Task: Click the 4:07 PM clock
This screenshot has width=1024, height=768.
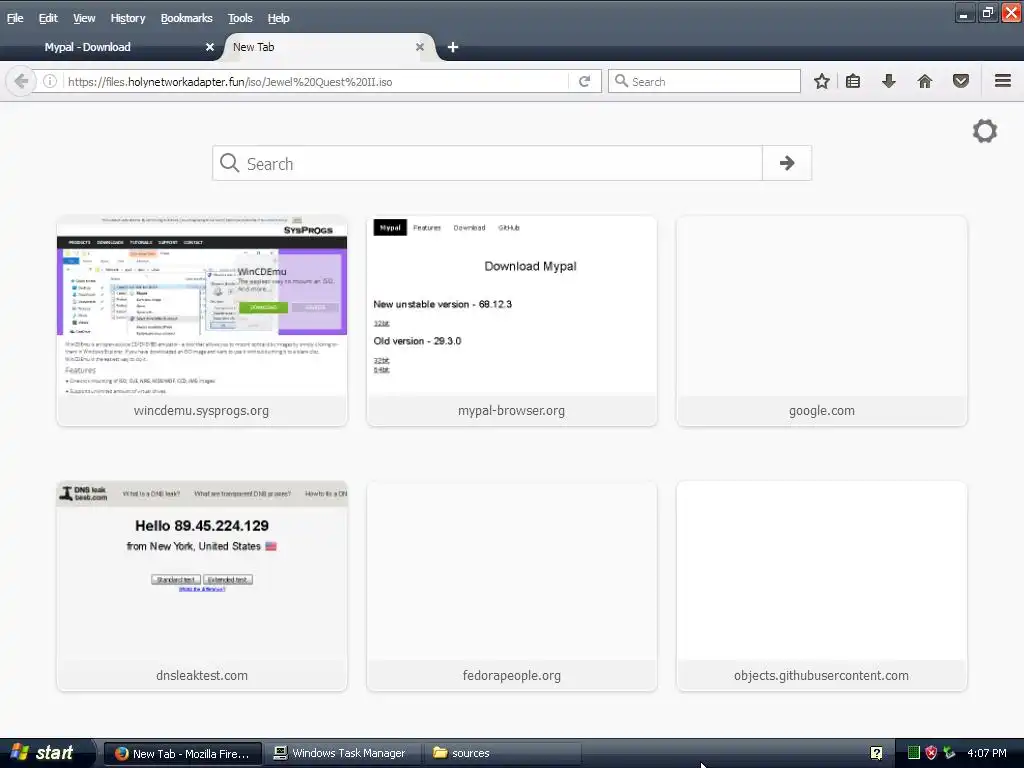Action: [987, 753]
